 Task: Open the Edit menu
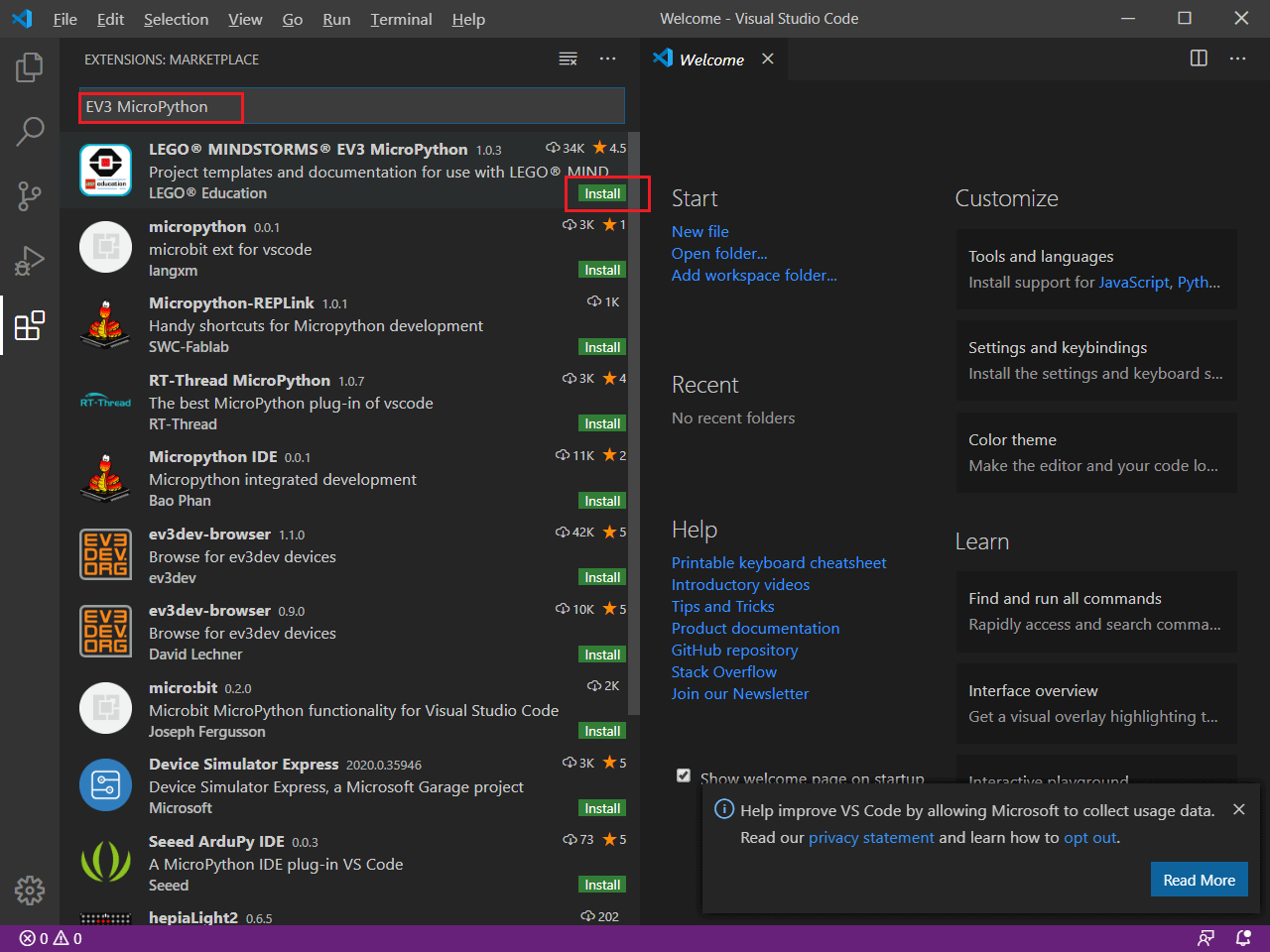coord(110,19)
